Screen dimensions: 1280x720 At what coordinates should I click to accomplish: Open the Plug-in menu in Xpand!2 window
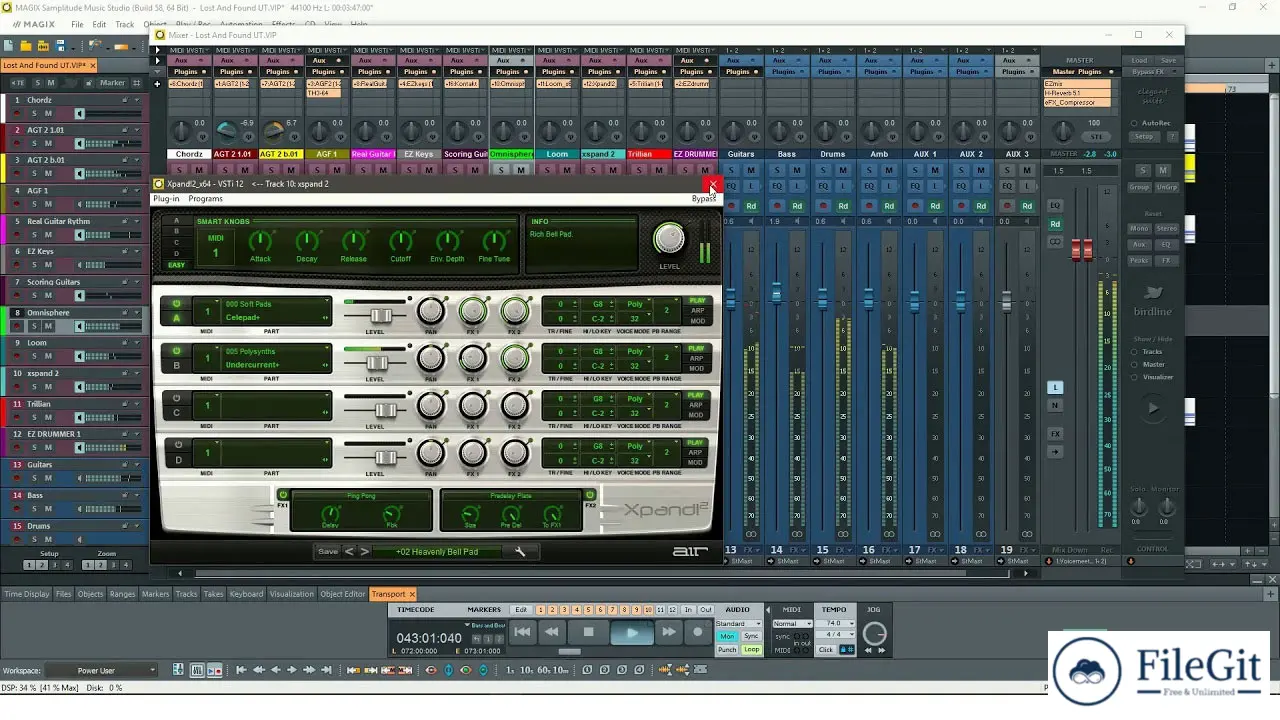pos(166,198)
